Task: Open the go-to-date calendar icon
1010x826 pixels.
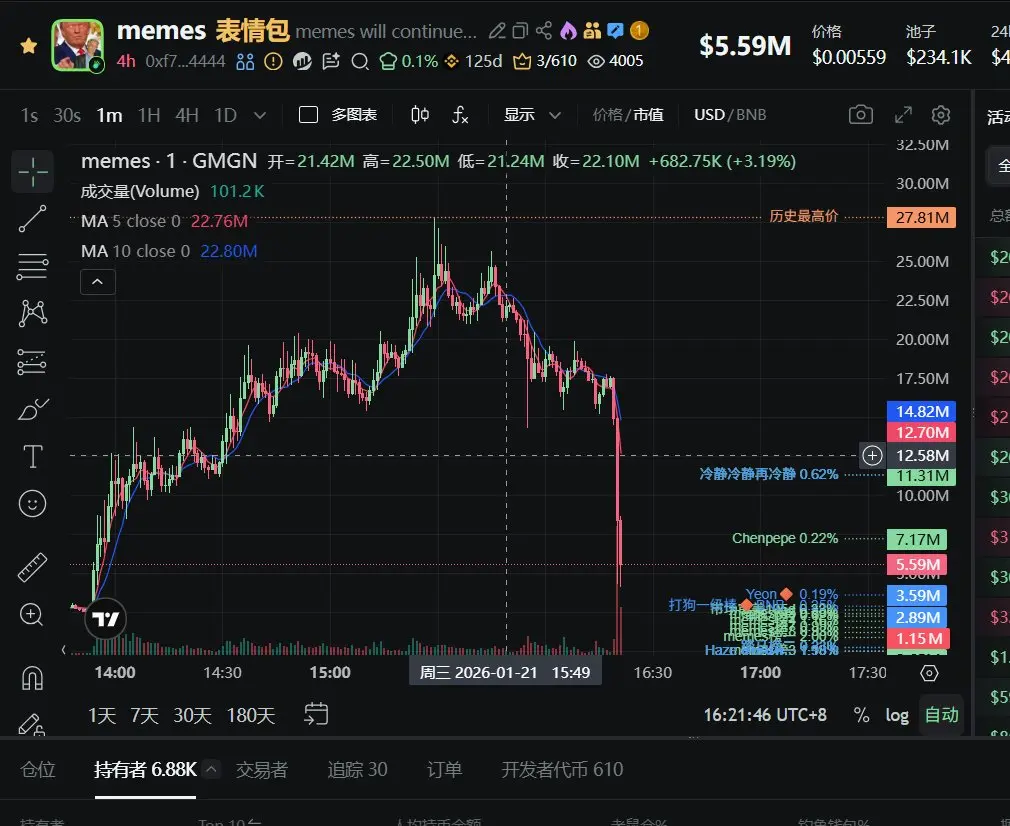Action: click(316, 714)
